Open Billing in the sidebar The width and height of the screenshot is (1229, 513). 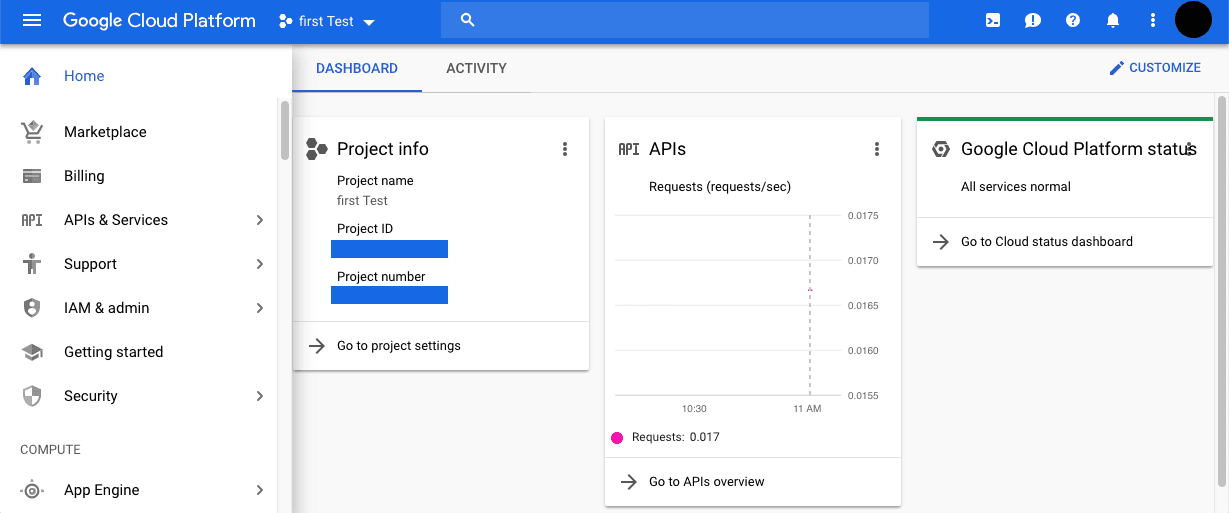pos(84,176)
